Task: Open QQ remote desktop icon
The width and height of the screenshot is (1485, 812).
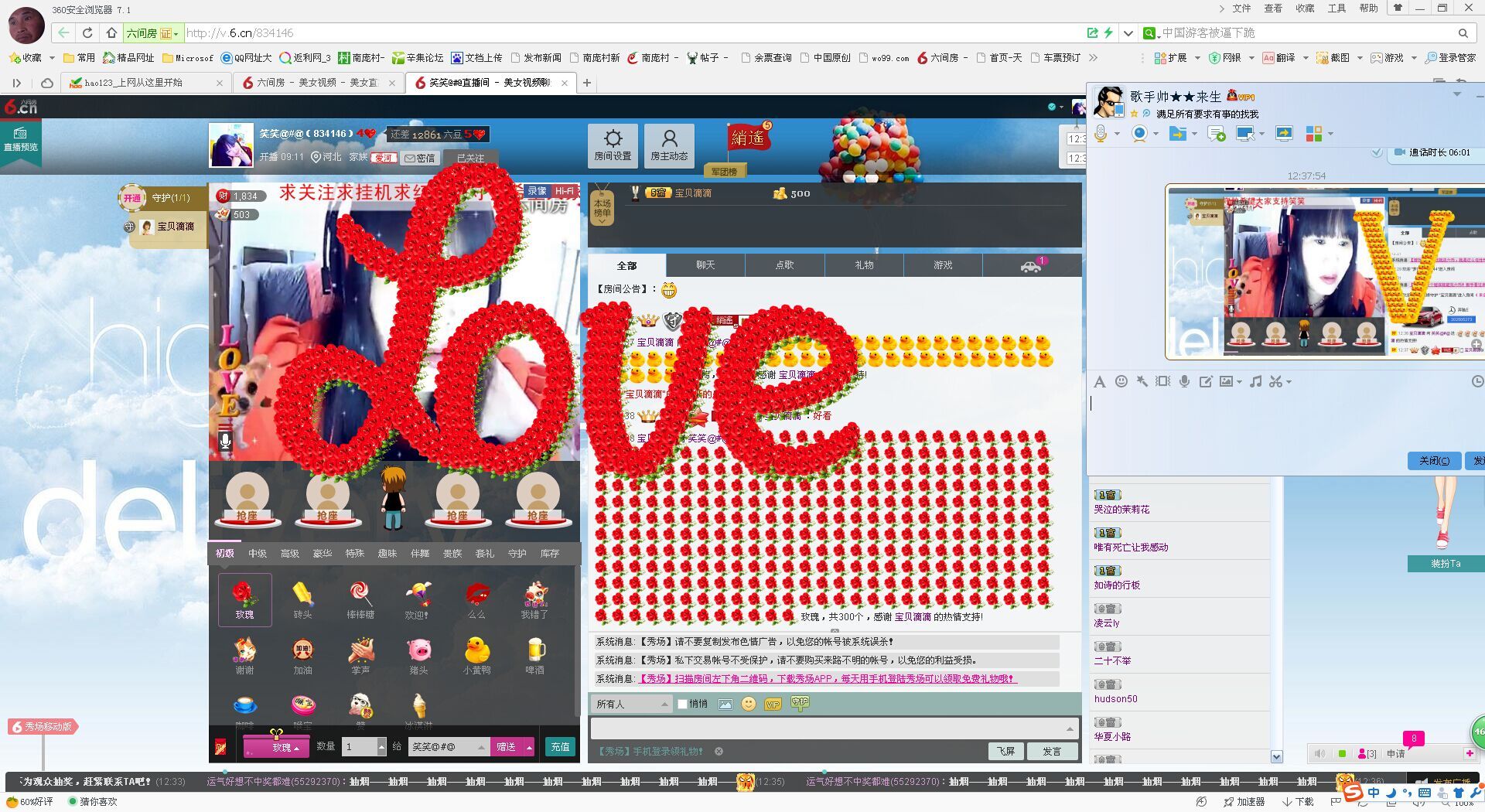Action: coord(1284,134)
